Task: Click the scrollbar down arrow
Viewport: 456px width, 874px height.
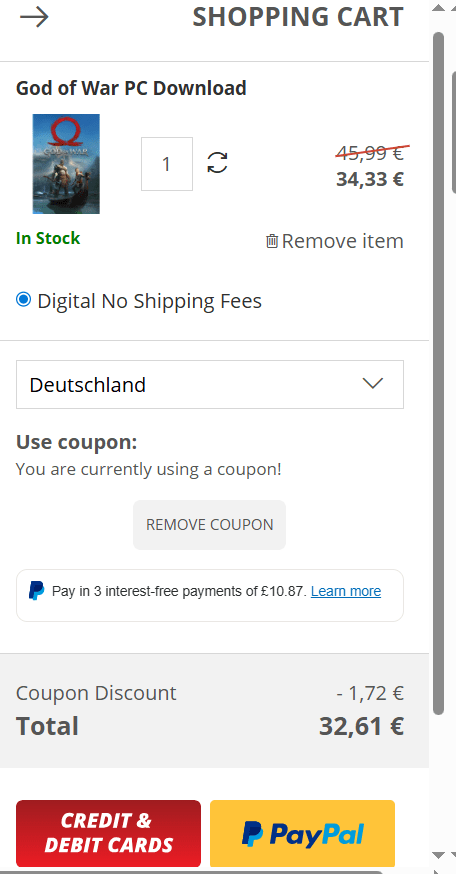Action: 439,855
